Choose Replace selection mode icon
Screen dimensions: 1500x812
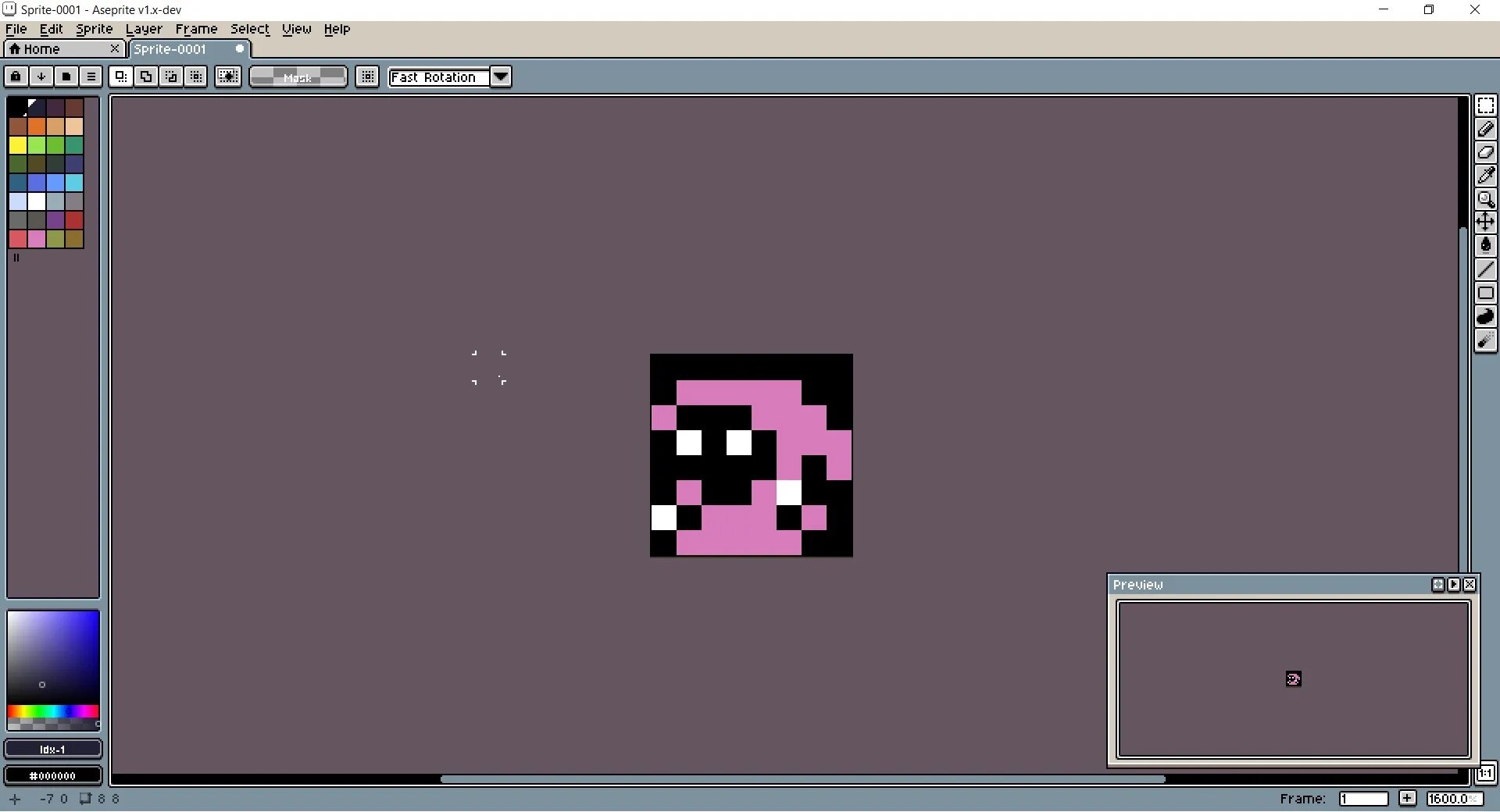click(120, 77)
